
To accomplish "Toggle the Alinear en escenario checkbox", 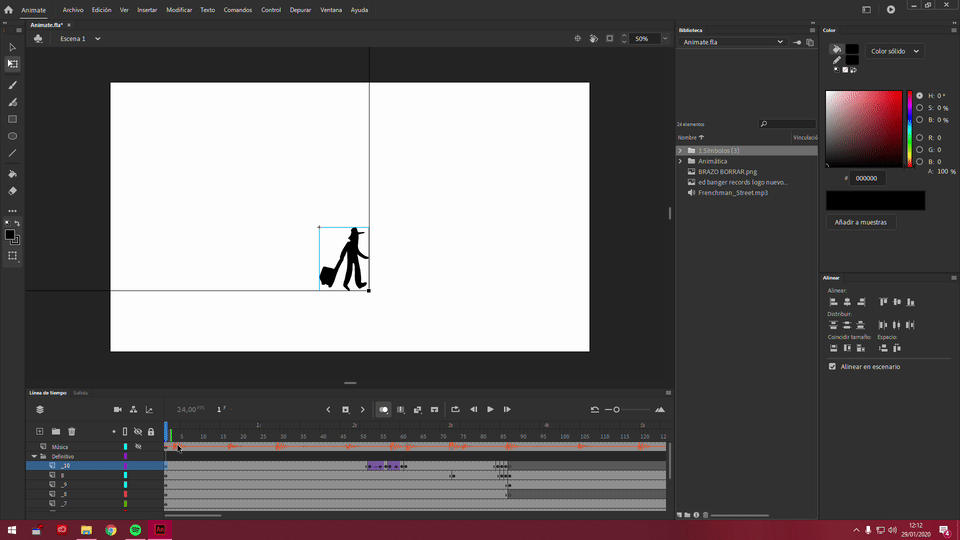I will [832, 367].
